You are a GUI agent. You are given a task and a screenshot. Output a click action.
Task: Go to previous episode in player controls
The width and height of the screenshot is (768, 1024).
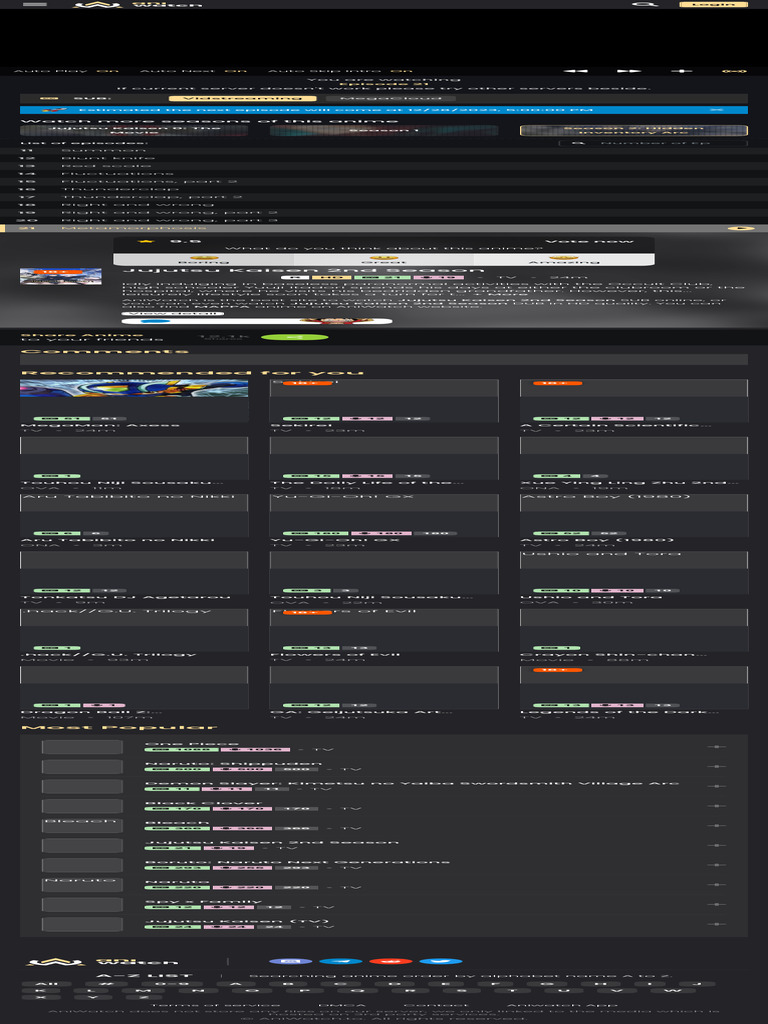575,71
